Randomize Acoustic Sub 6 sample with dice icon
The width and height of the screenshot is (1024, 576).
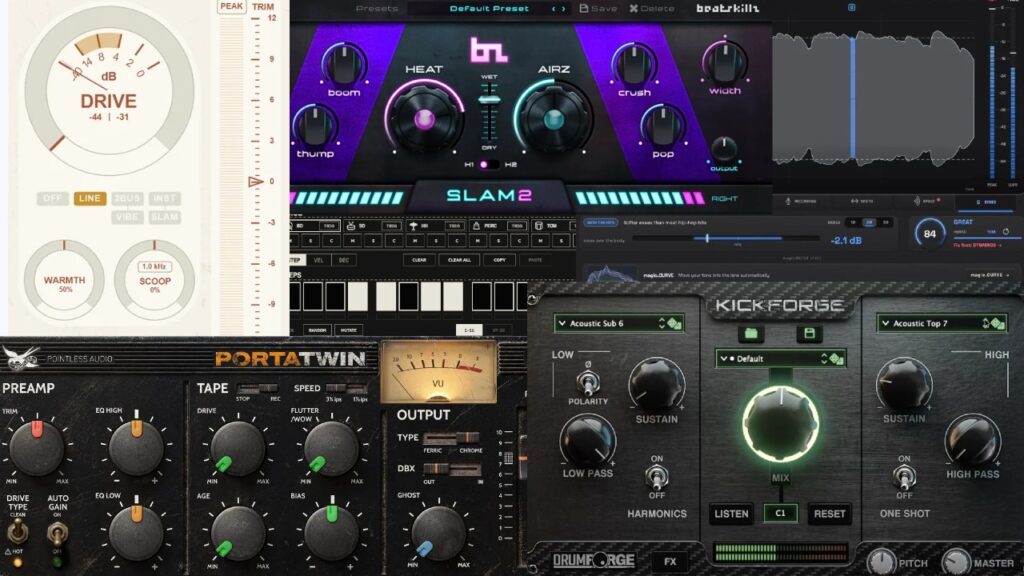[x=675, y=323]
